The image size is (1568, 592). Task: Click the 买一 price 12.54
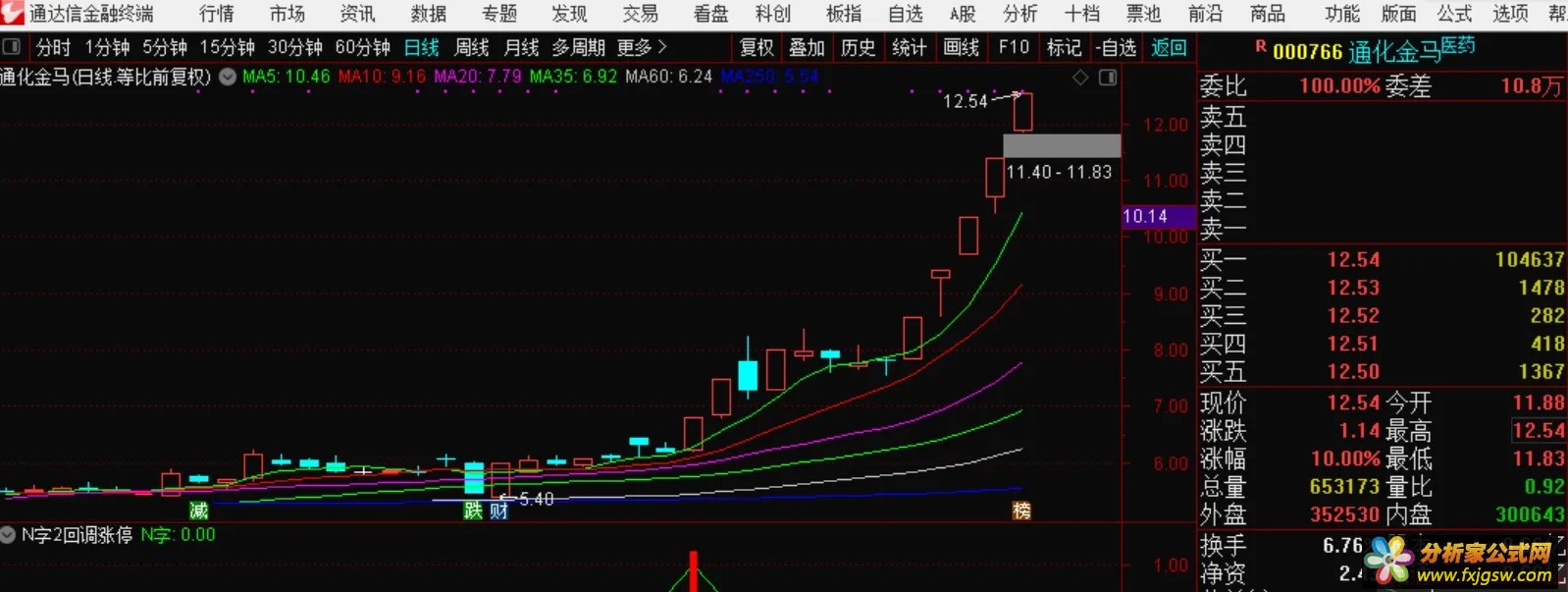[1353, 260]
